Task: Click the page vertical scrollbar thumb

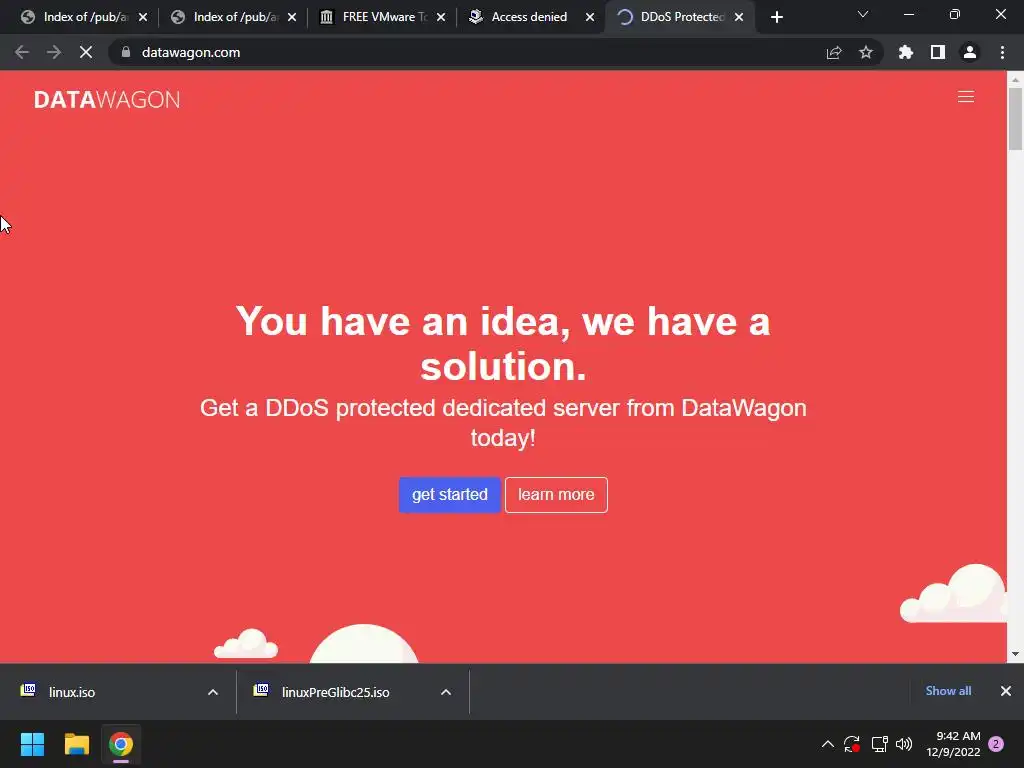Action: pyautogui.click(x=1015, y=118)
